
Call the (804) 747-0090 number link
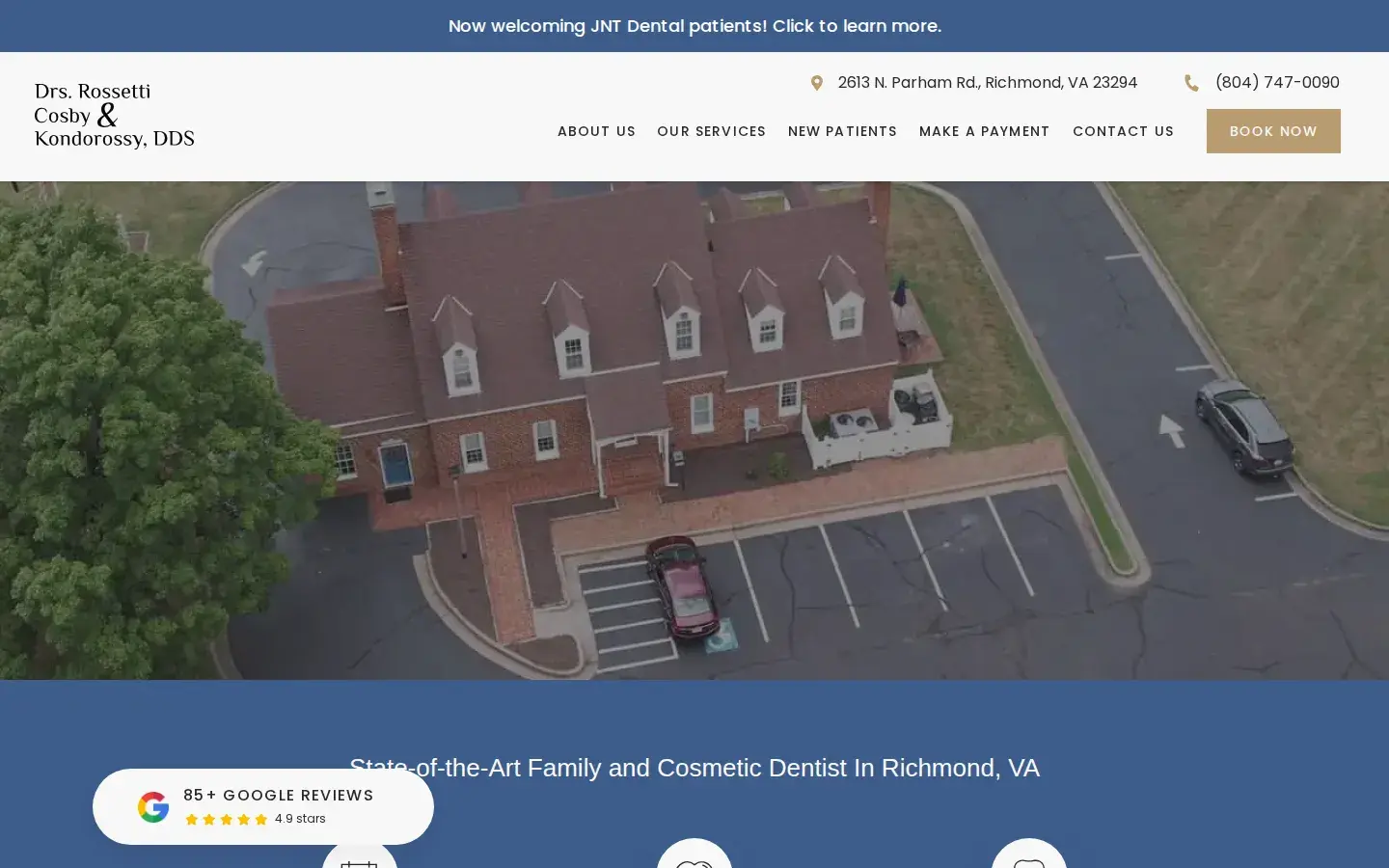coord(1277,83)
